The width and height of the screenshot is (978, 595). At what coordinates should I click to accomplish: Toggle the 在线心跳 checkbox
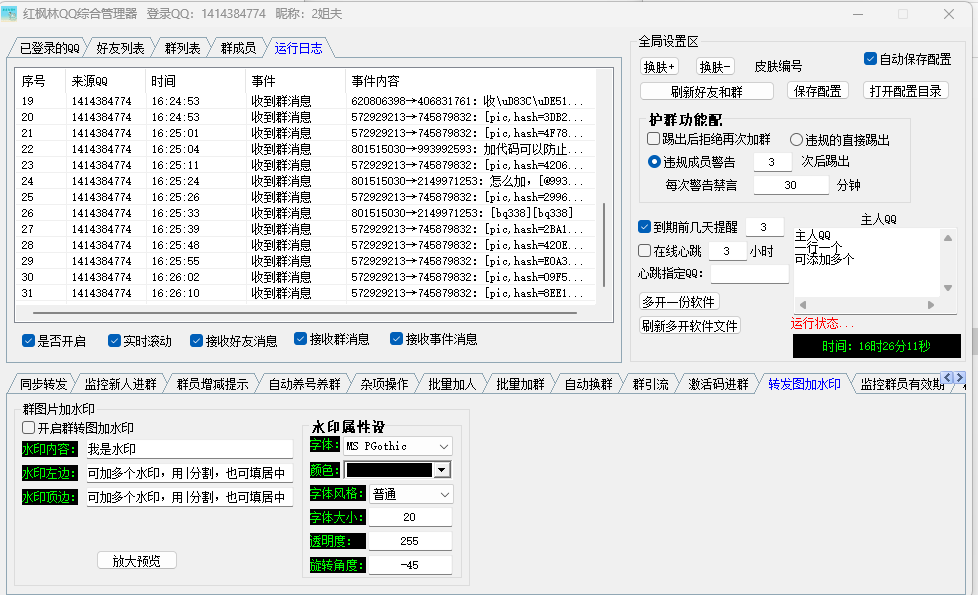point(645,251)
